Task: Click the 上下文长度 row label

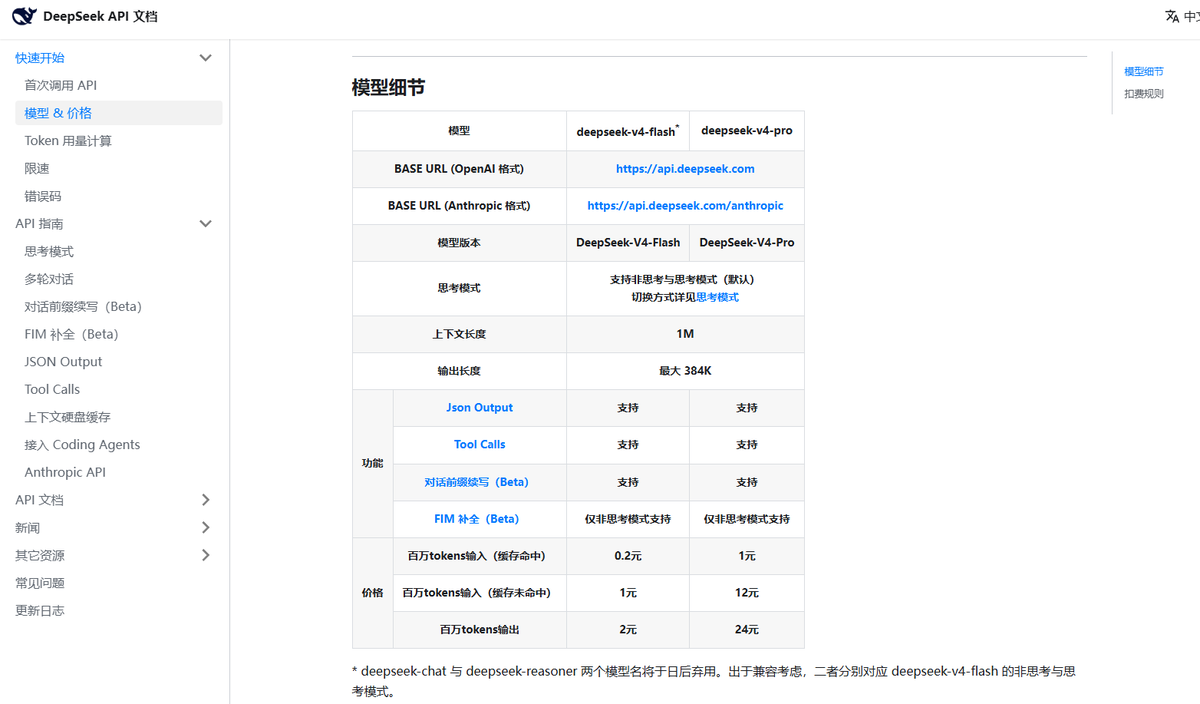Action: point(459,334)
